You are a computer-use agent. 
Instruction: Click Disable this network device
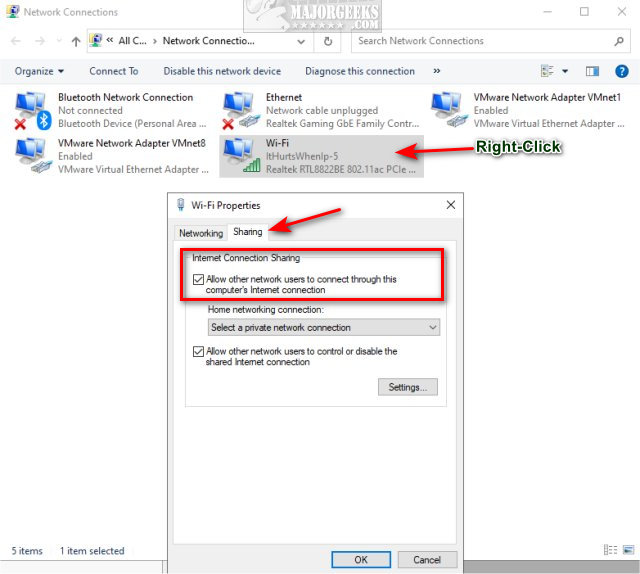[x=222, y=71]
